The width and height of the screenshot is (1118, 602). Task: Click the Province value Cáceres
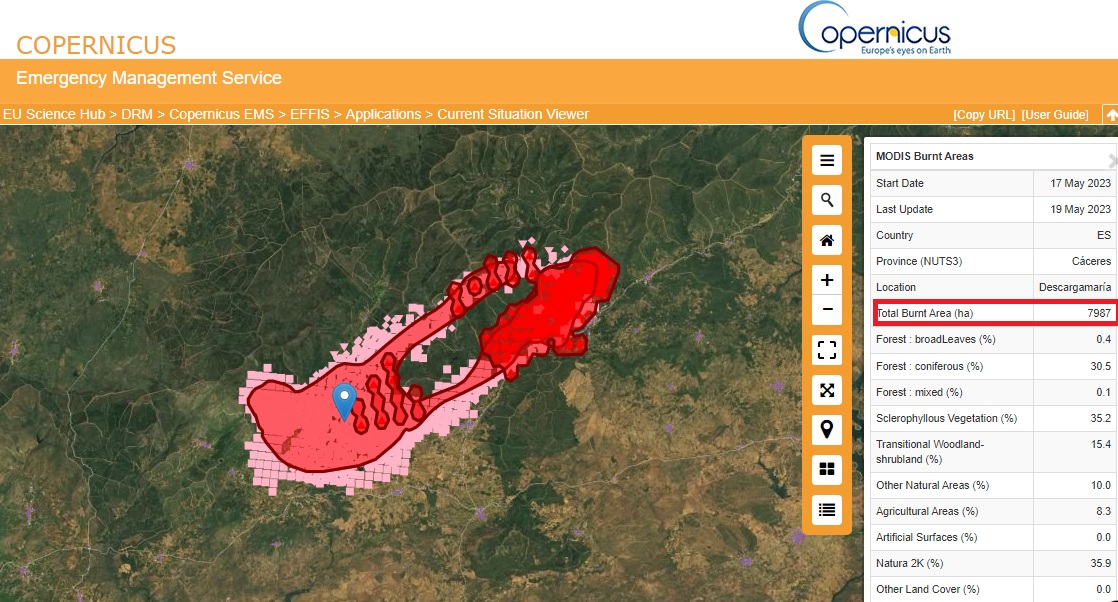(1091, 261)
